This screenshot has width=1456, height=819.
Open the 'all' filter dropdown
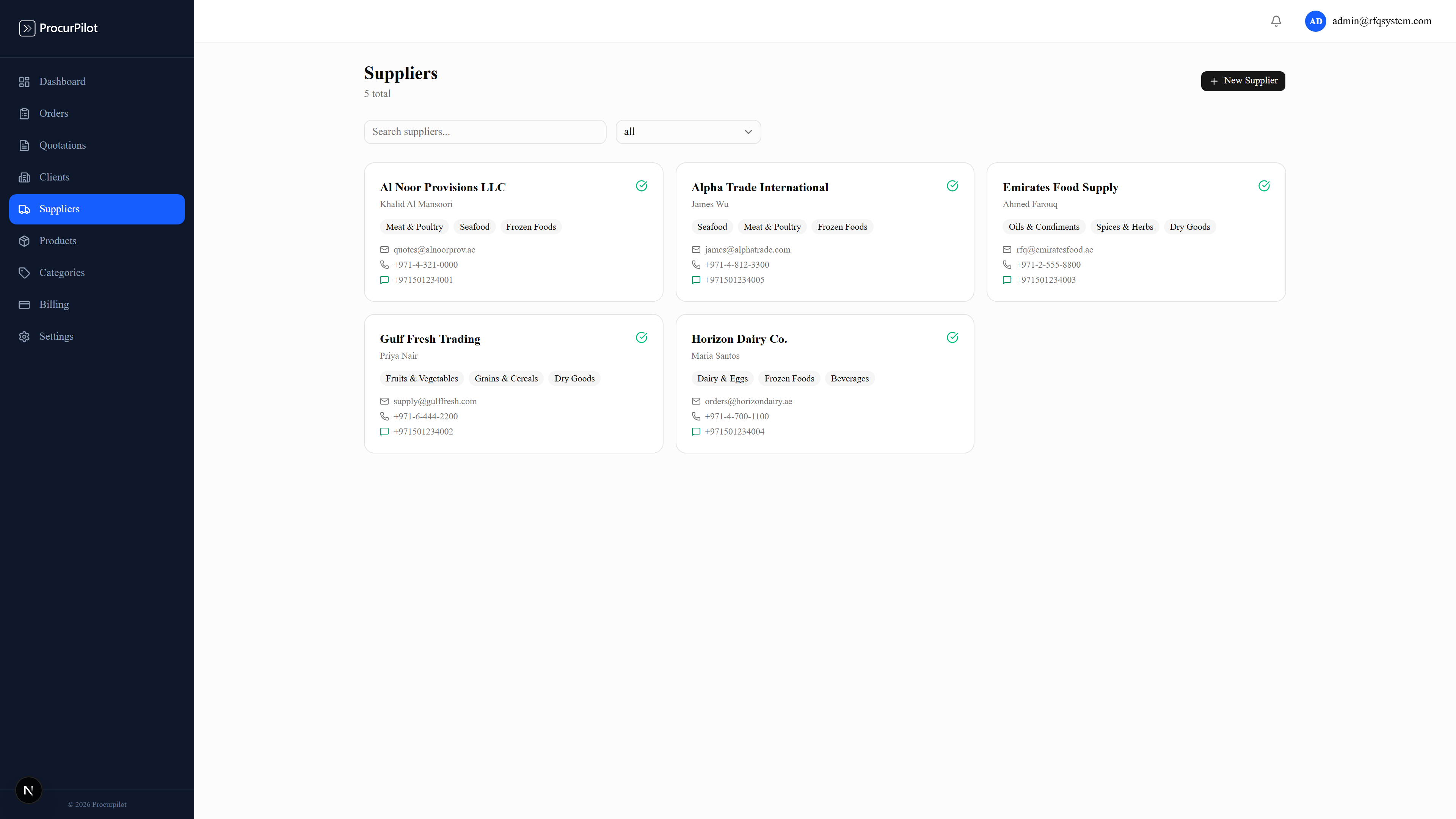tap(688, 132)
